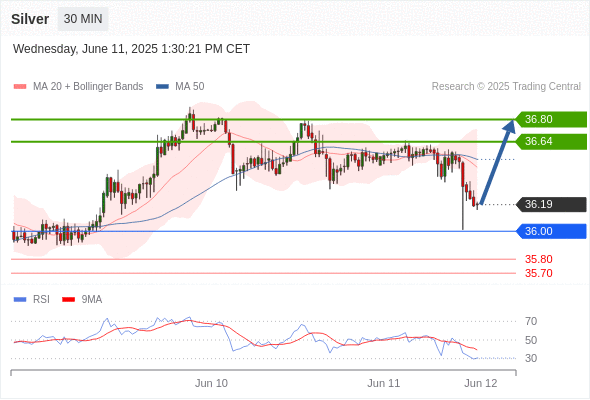Click Research © 2025 Trading Central credit
This screenshot has height=400, width=590.
[506, 87]
